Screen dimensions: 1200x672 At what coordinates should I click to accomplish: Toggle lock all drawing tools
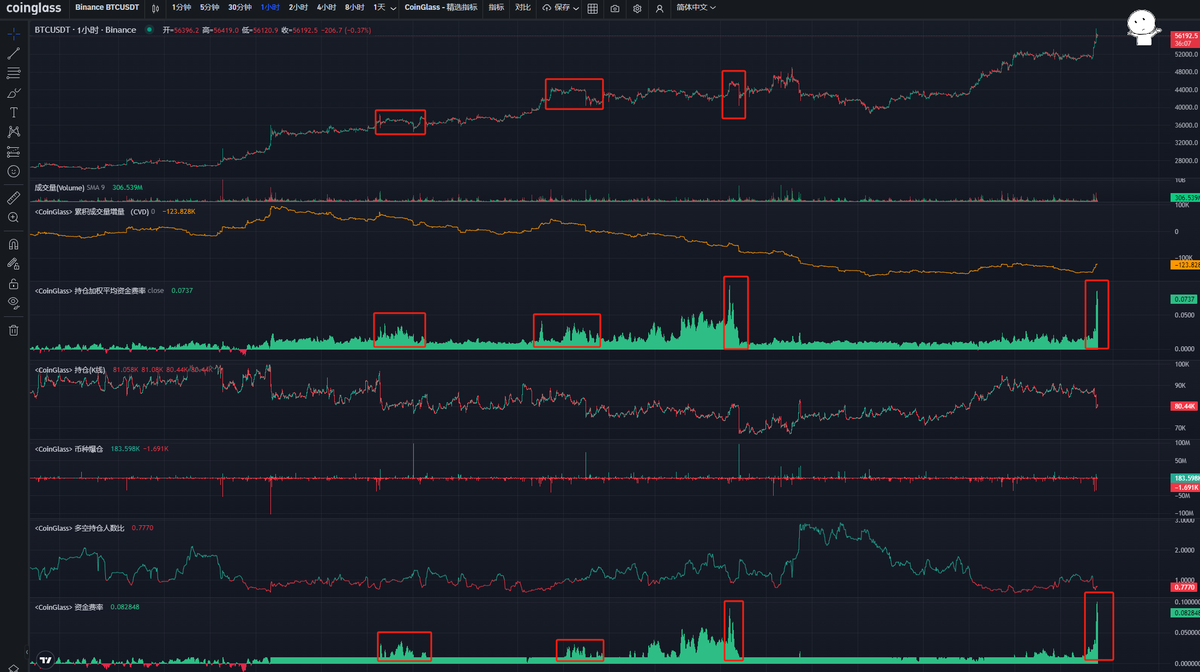(14, 282)
